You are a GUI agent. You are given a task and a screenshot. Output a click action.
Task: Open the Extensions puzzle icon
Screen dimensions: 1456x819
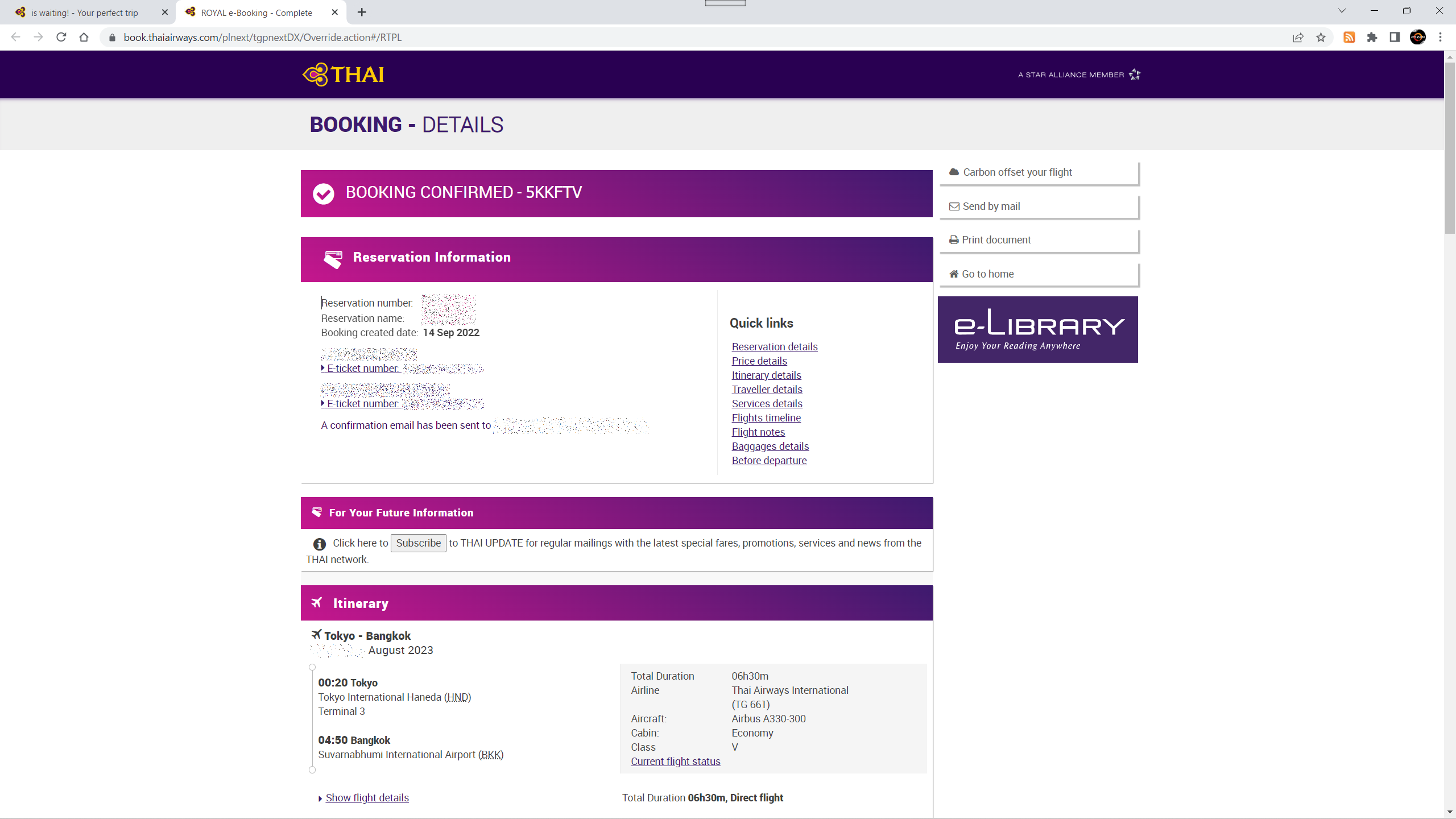(1372, 38)
